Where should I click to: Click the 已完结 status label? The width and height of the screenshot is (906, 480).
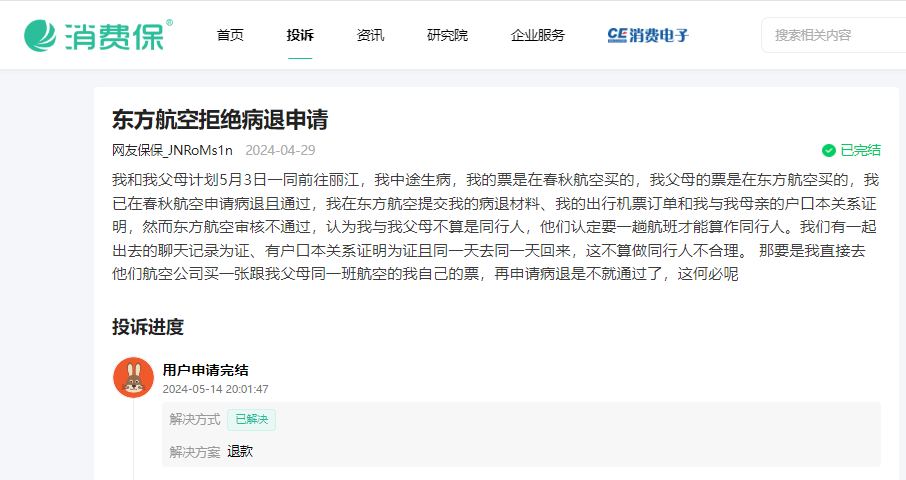(x=860, y=150)
